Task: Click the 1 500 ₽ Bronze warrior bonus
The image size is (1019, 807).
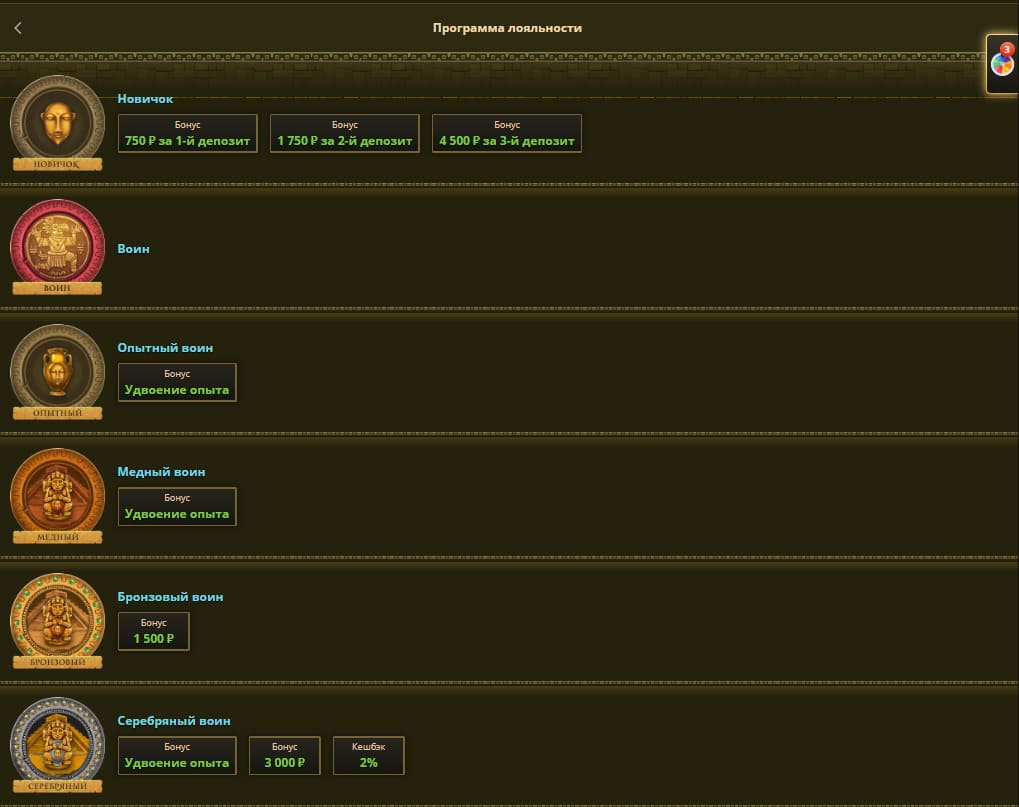Action: (153, 631)
